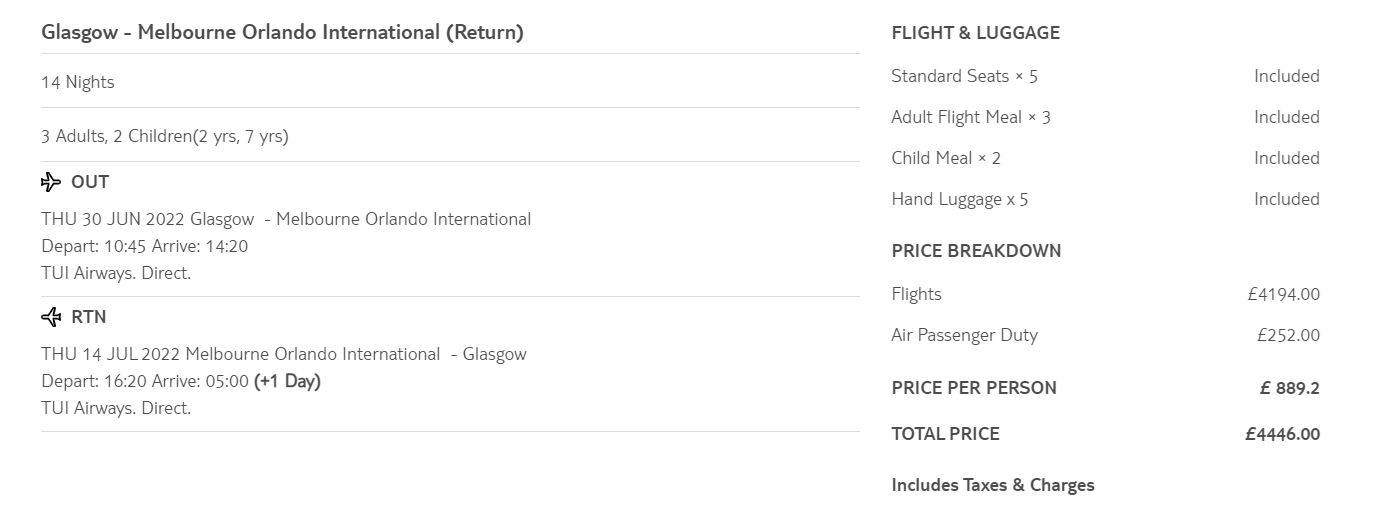Click the total price £4446.00 value

(1282, 434)
